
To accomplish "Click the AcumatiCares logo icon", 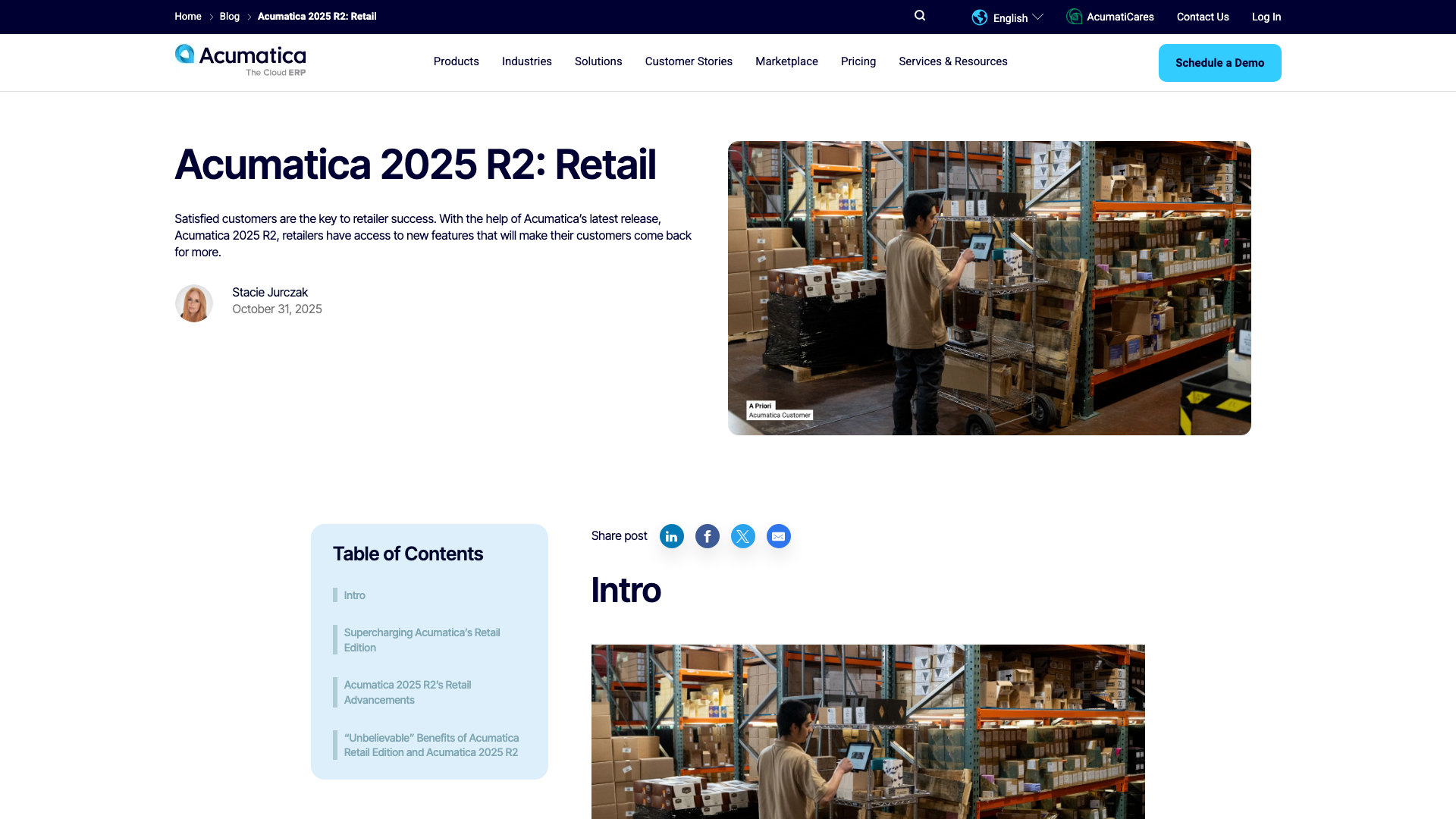I will 1074,17.
